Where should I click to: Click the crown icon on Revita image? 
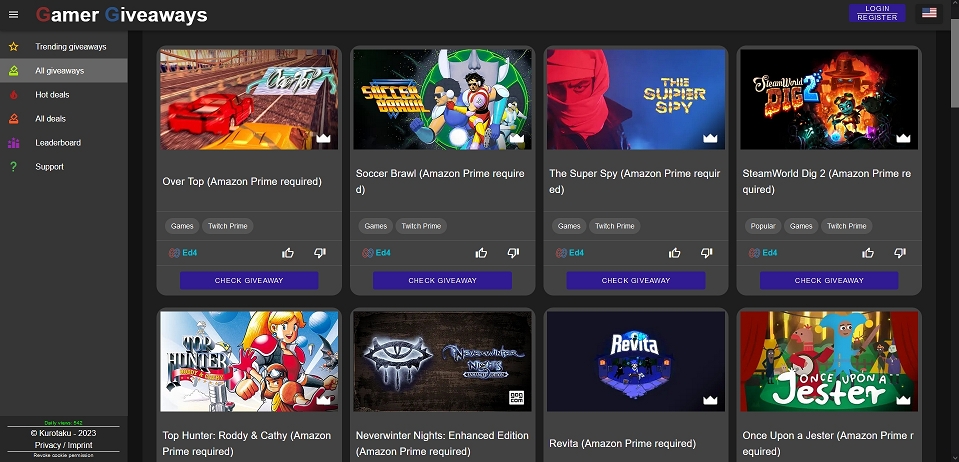coord(710,400)
